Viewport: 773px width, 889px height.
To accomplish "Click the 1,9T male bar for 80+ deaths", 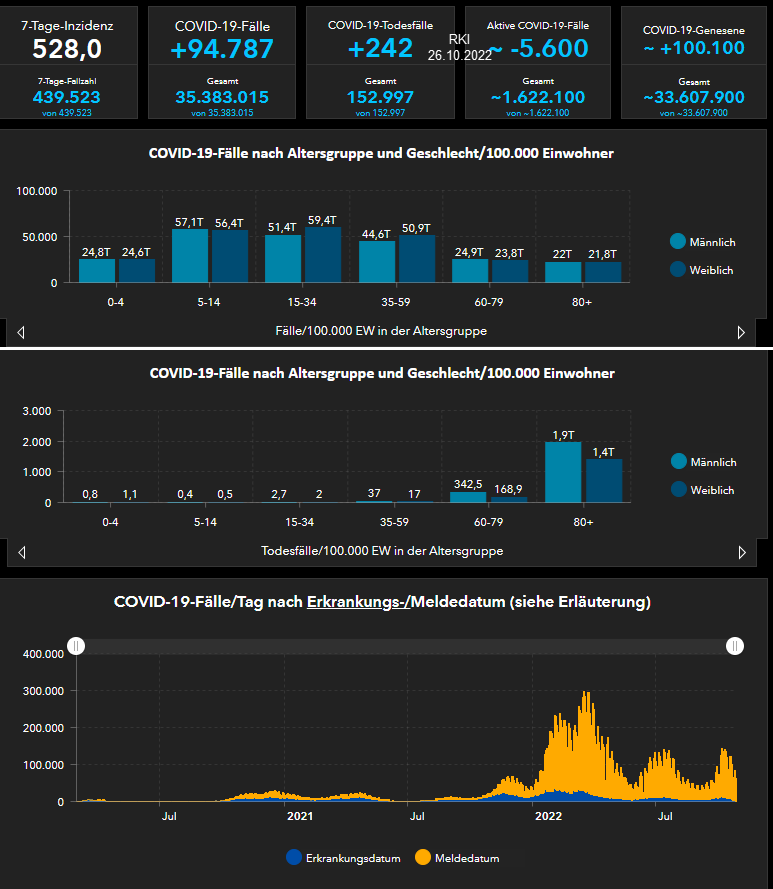I will click(563, 472).
